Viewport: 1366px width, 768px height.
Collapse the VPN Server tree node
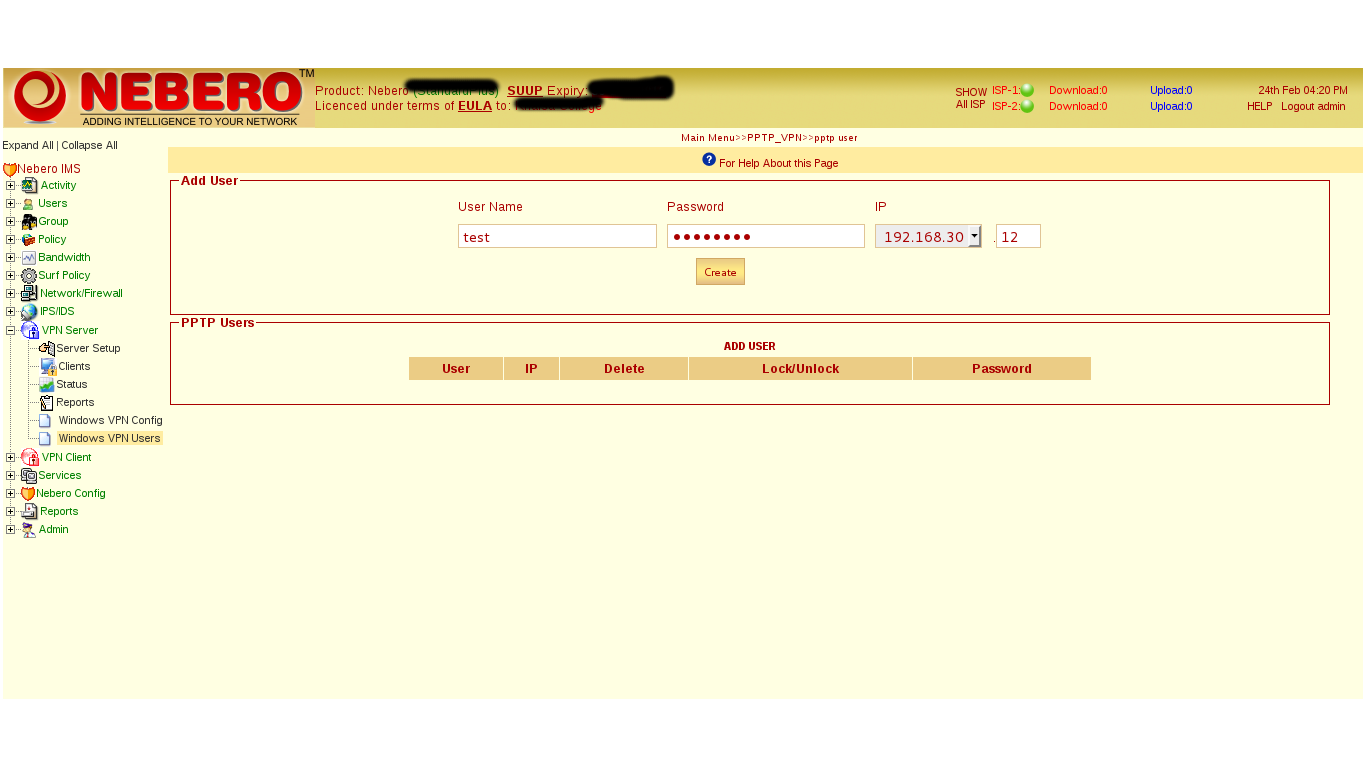(x=11, y=330)
